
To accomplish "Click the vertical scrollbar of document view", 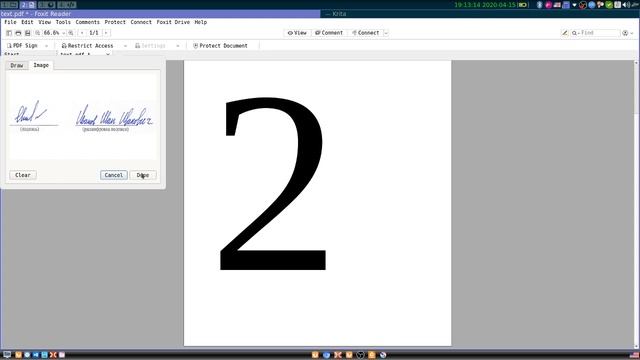I will point(636,204).
